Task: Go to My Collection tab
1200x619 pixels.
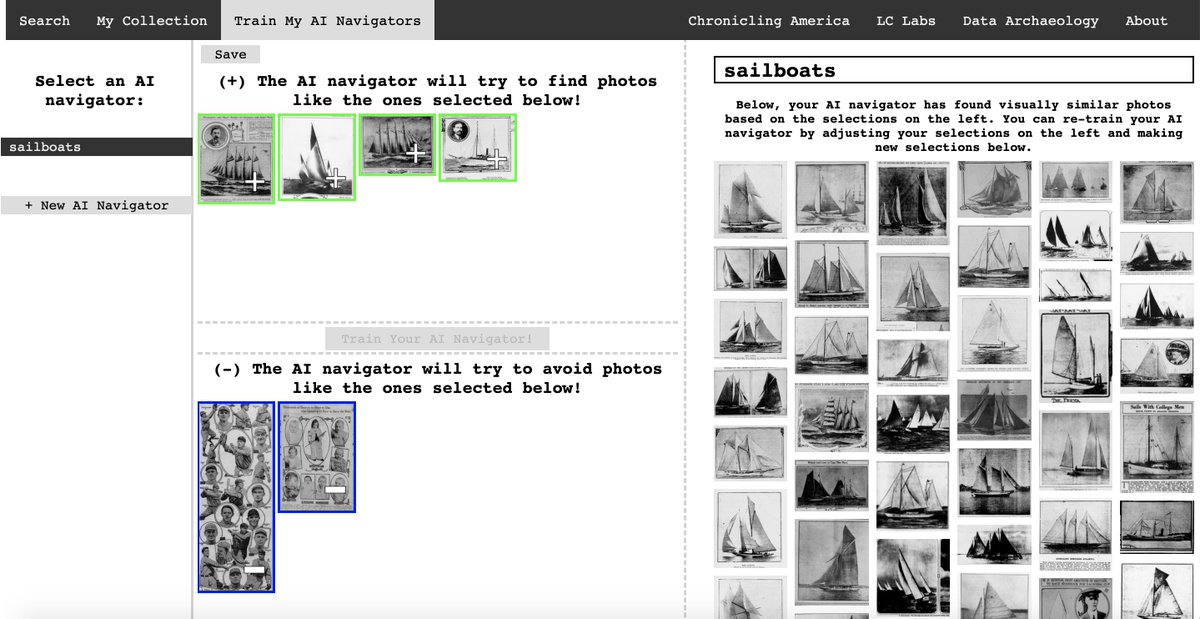Action: click(x=152, y=20)
